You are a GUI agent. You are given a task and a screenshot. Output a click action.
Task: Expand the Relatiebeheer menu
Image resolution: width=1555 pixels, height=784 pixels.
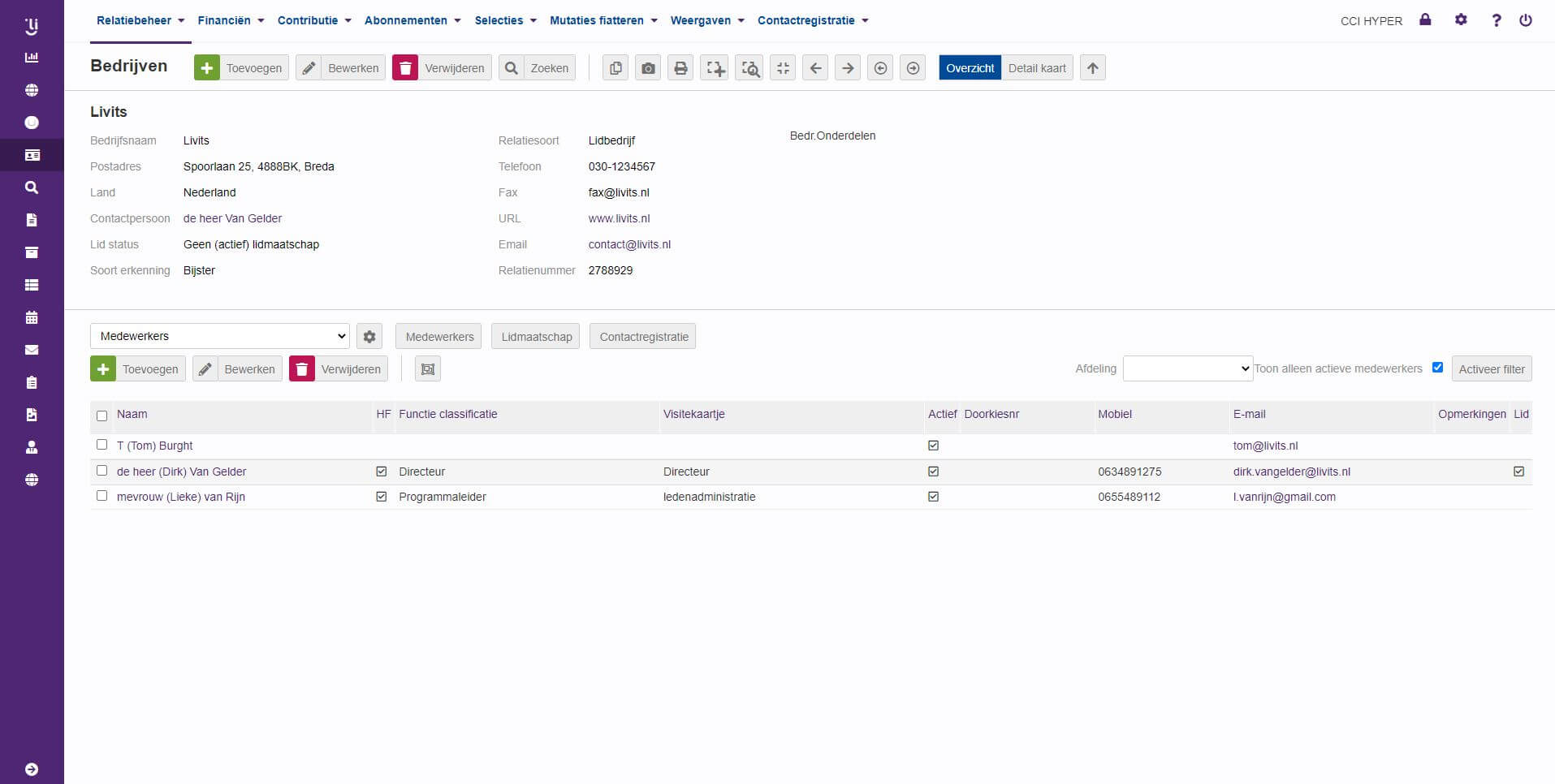point(140,20)
